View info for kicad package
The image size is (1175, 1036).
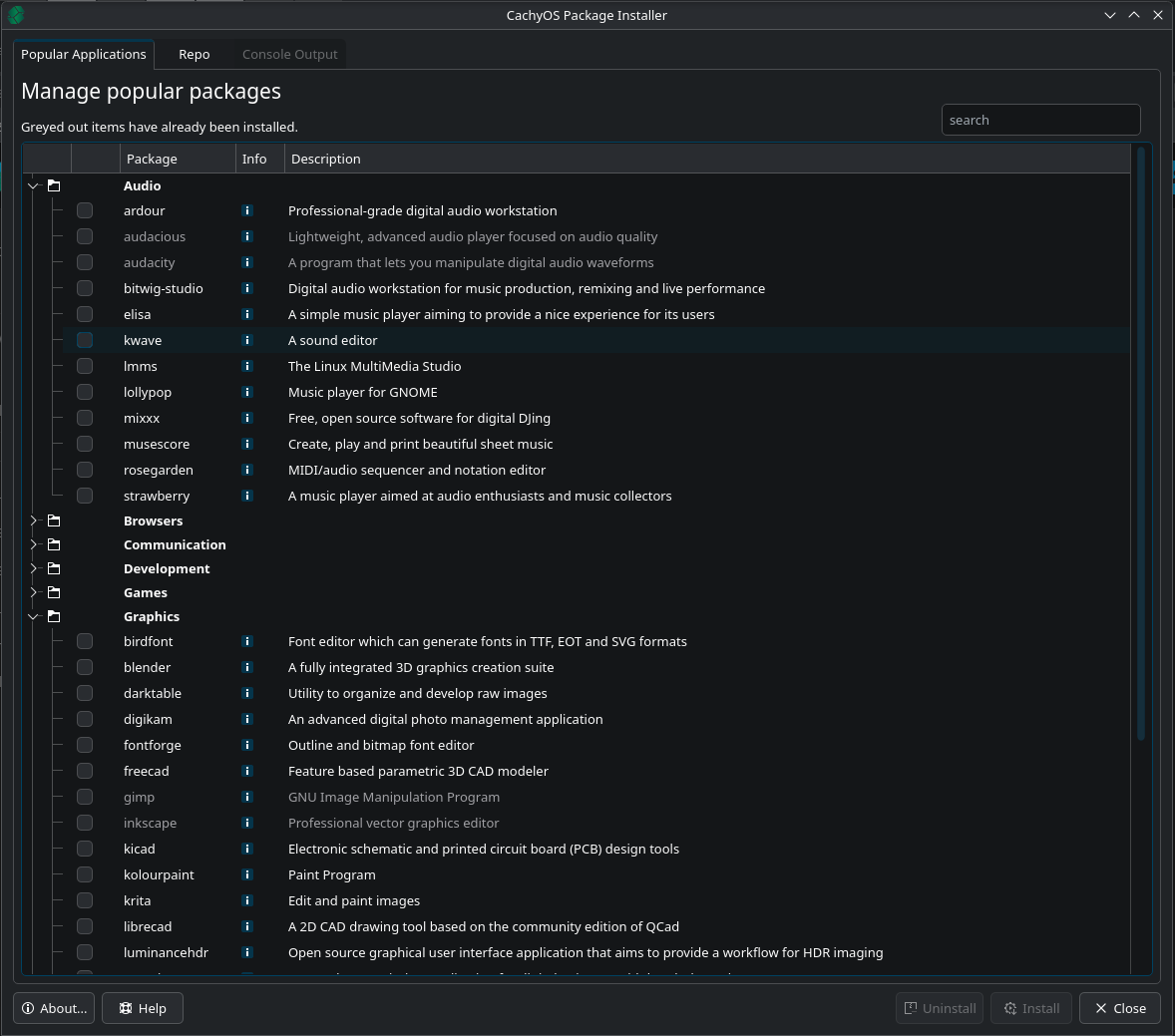(247, 849)
